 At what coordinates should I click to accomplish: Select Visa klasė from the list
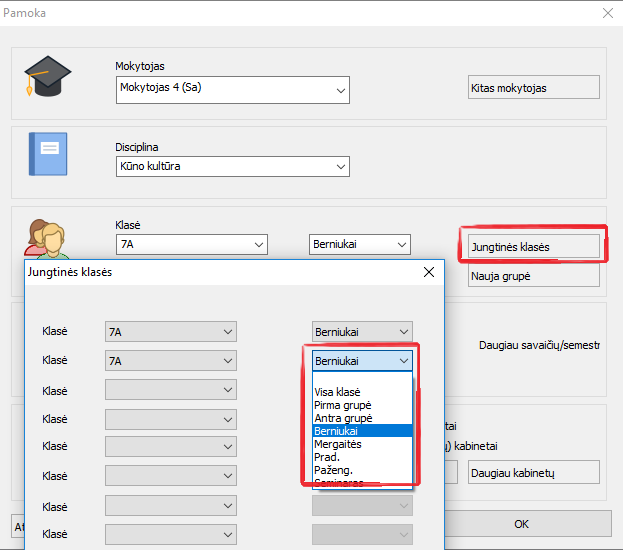point(337,392)
